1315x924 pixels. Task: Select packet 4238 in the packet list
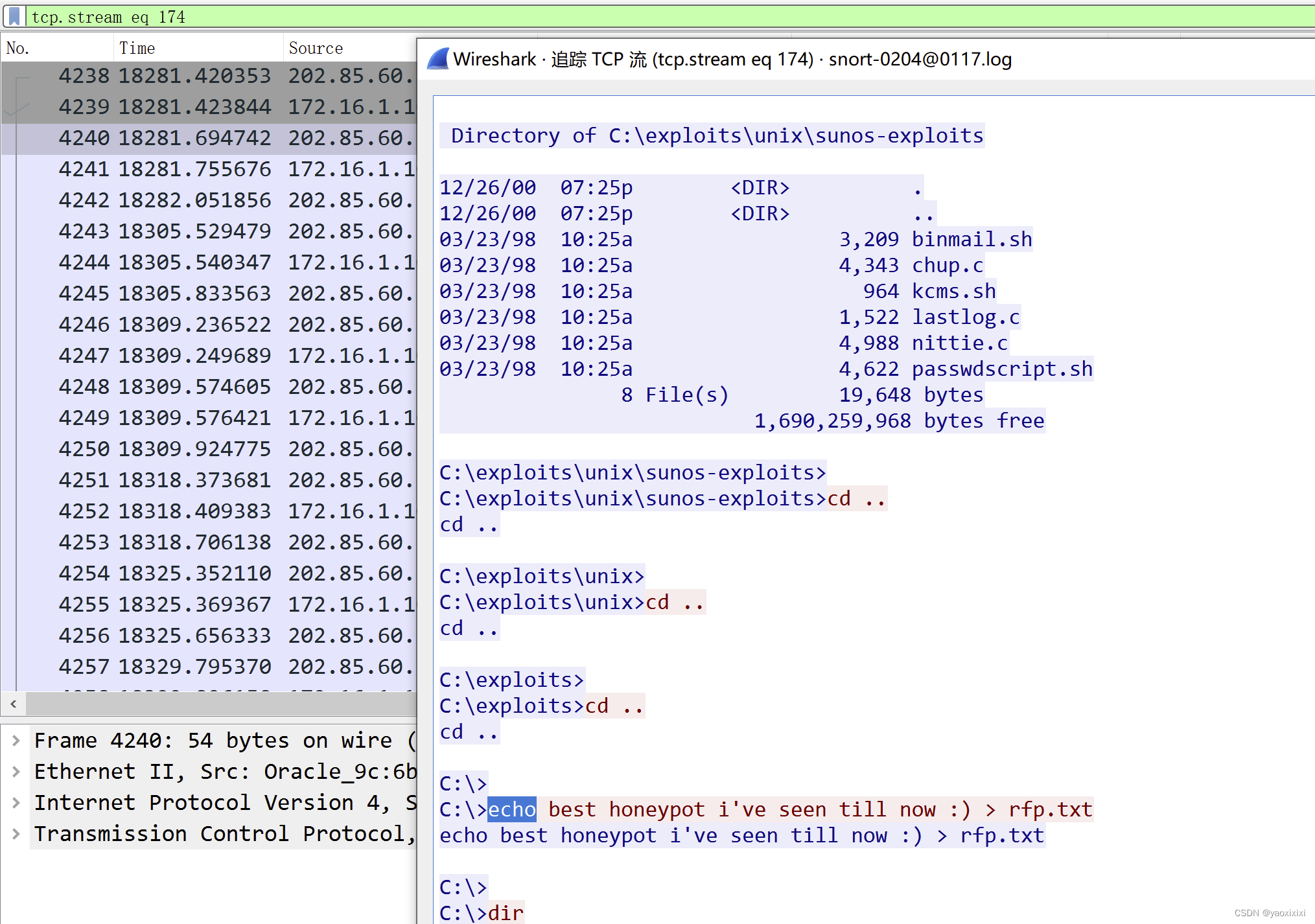(x=209, y=76)
